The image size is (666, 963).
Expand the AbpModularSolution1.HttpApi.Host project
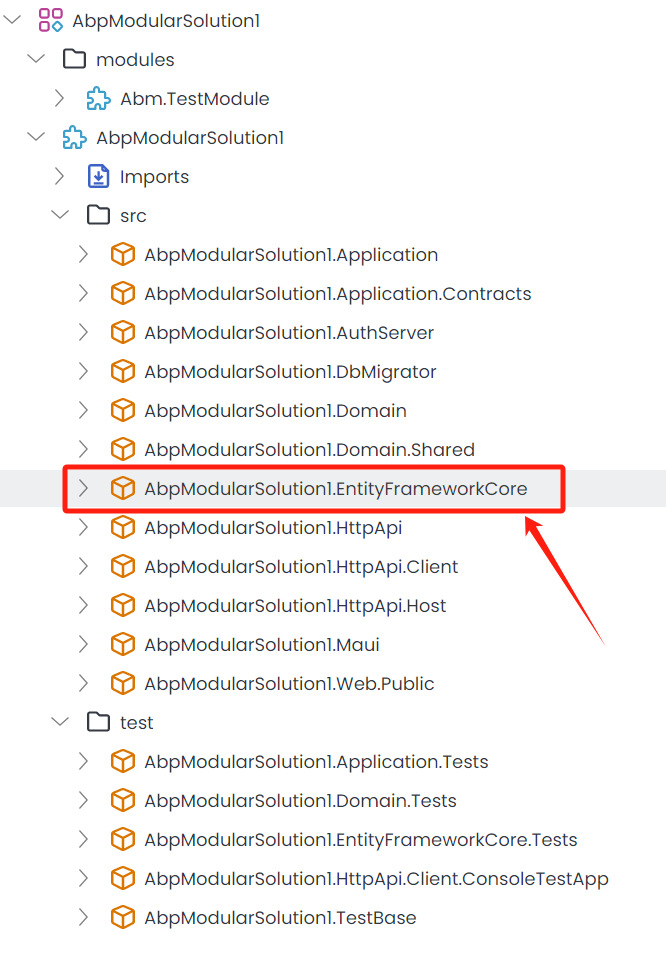(x=84, y=606)
